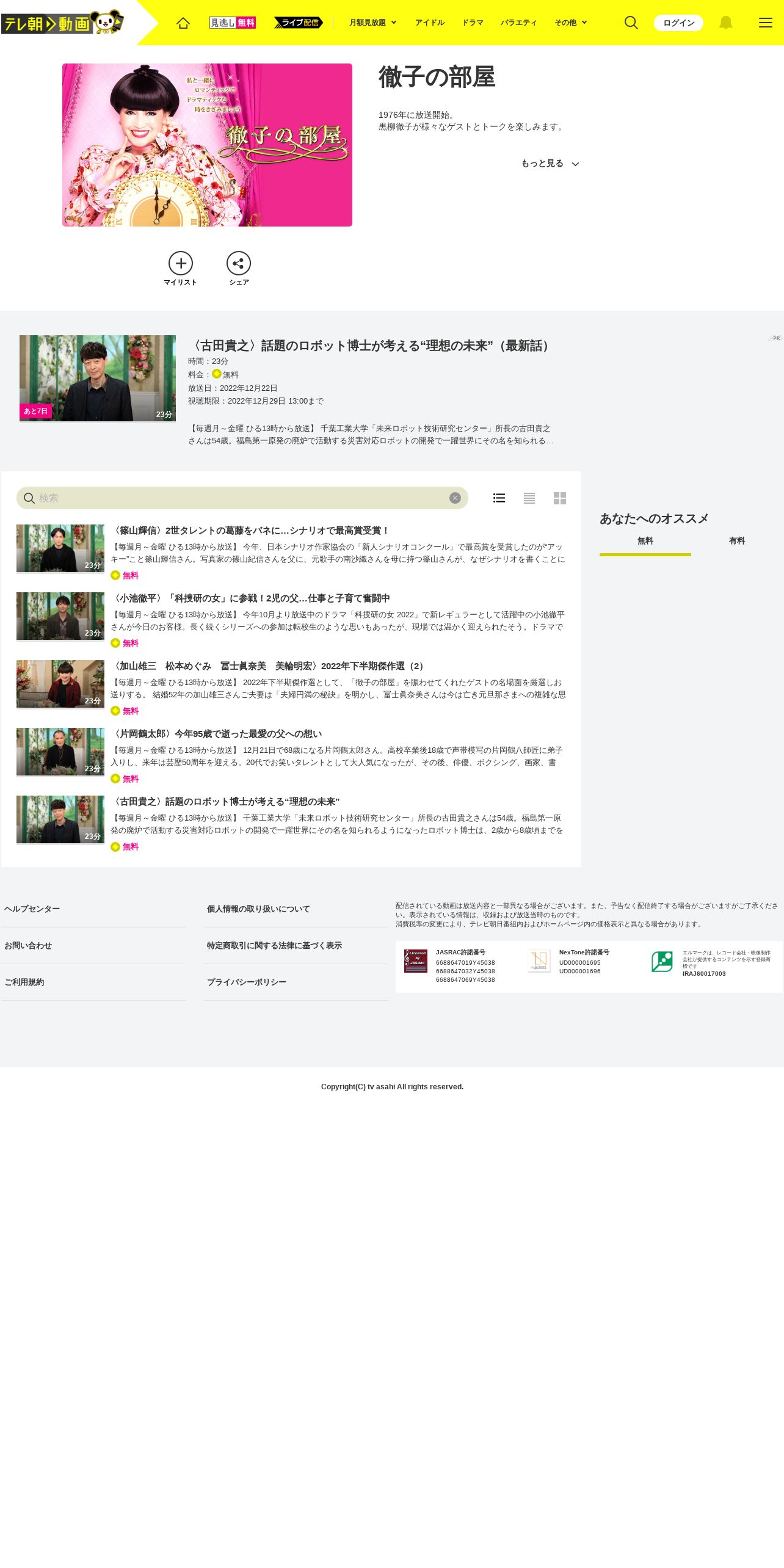Screen dimensions: 784x1568
Task: Switch to compact list view
Action: pyautogui.click(x=529, y=498)
